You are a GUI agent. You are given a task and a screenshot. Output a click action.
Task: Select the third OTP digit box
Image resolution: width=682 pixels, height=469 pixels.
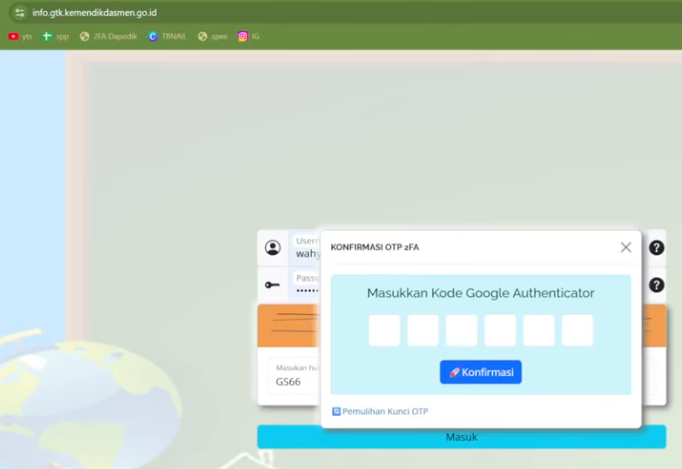pyautogui.click(x=461, y=331)
